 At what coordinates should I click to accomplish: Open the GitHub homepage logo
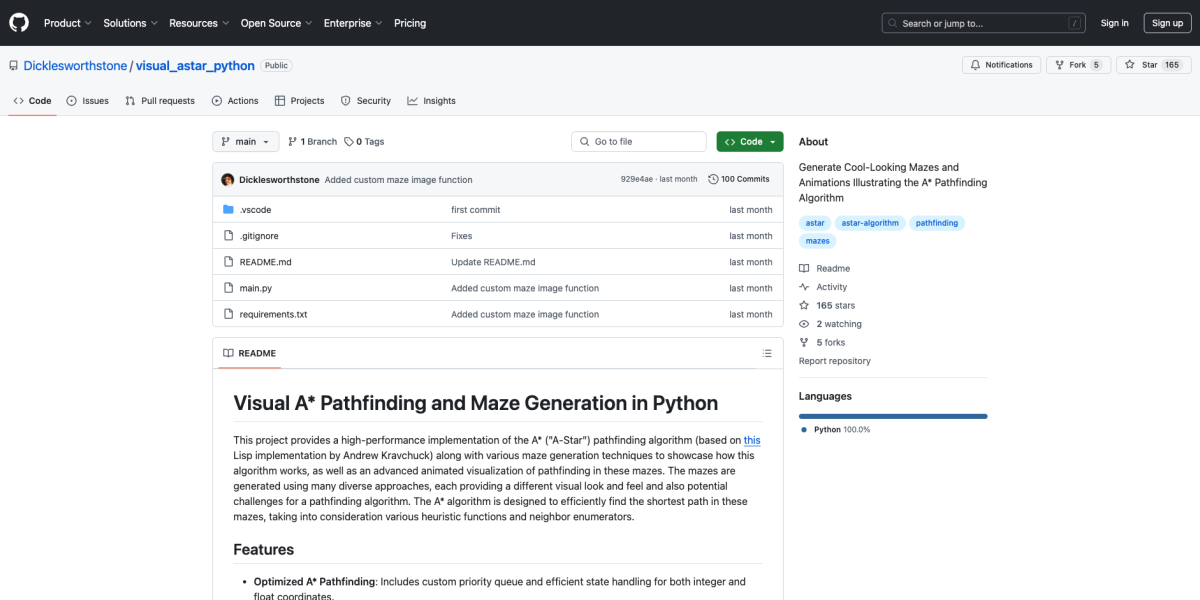tap(20, 22)
